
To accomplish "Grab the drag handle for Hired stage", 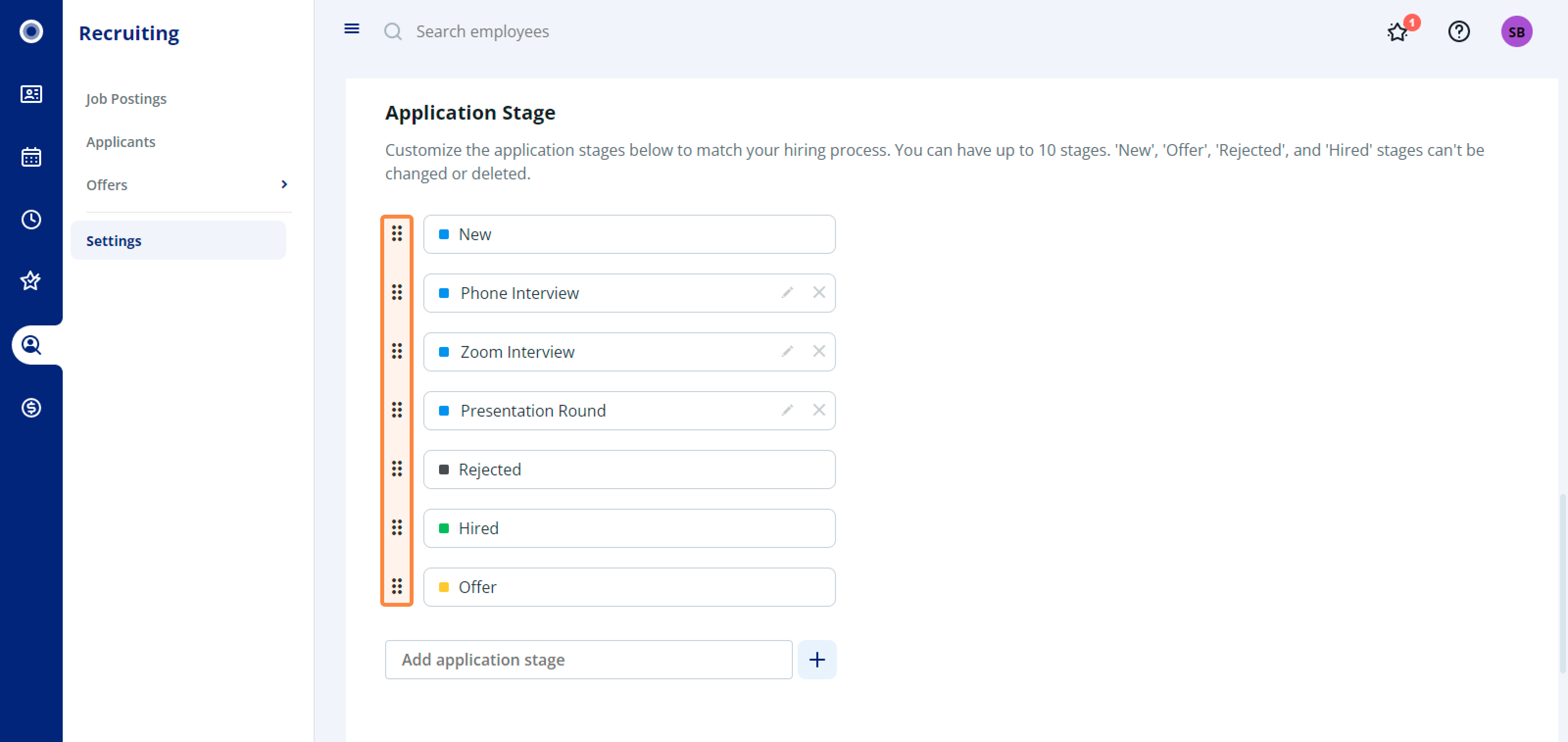I will [397, 528].
